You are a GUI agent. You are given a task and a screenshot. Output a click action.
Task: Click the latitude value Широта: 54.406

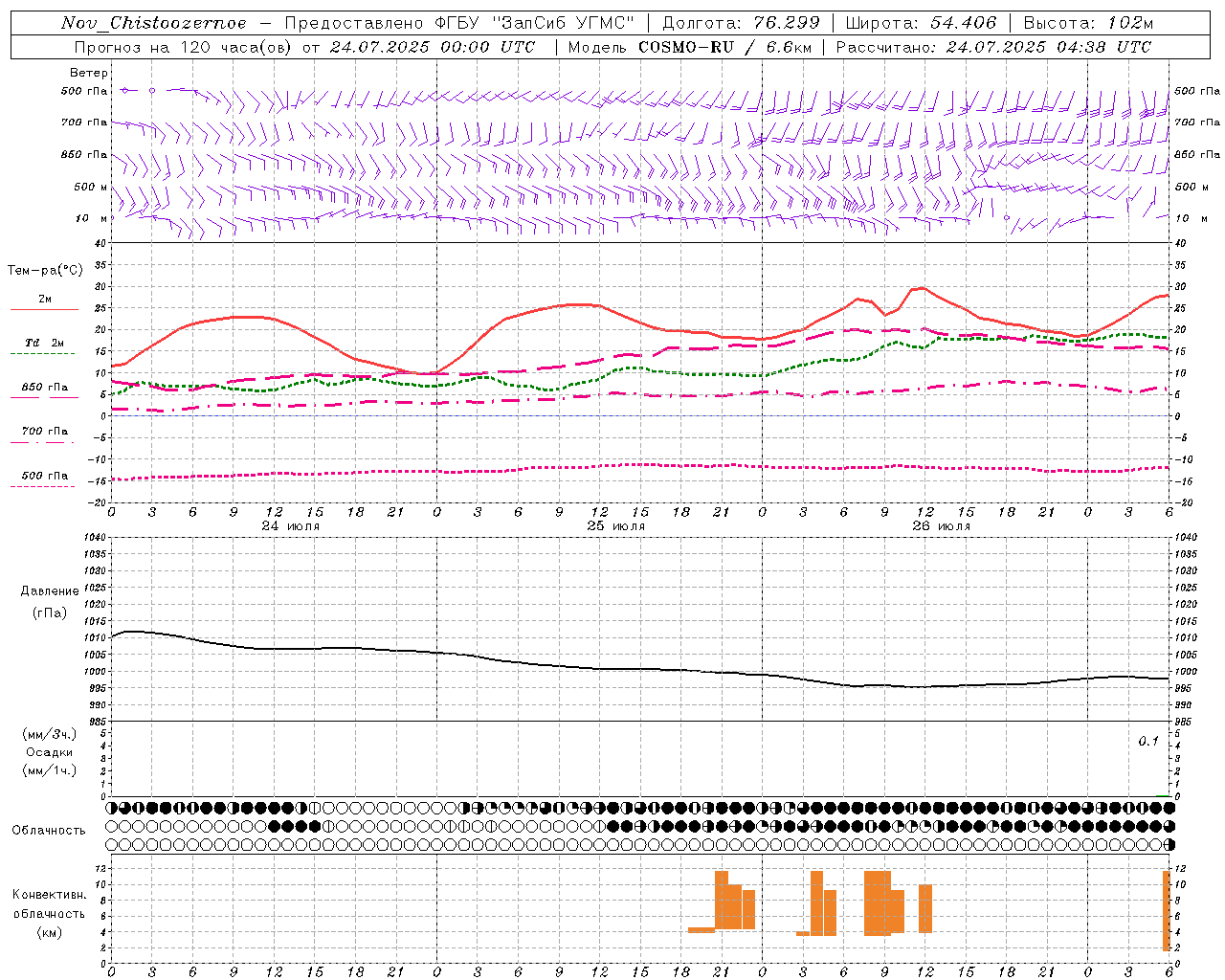[x=921, y=23]
